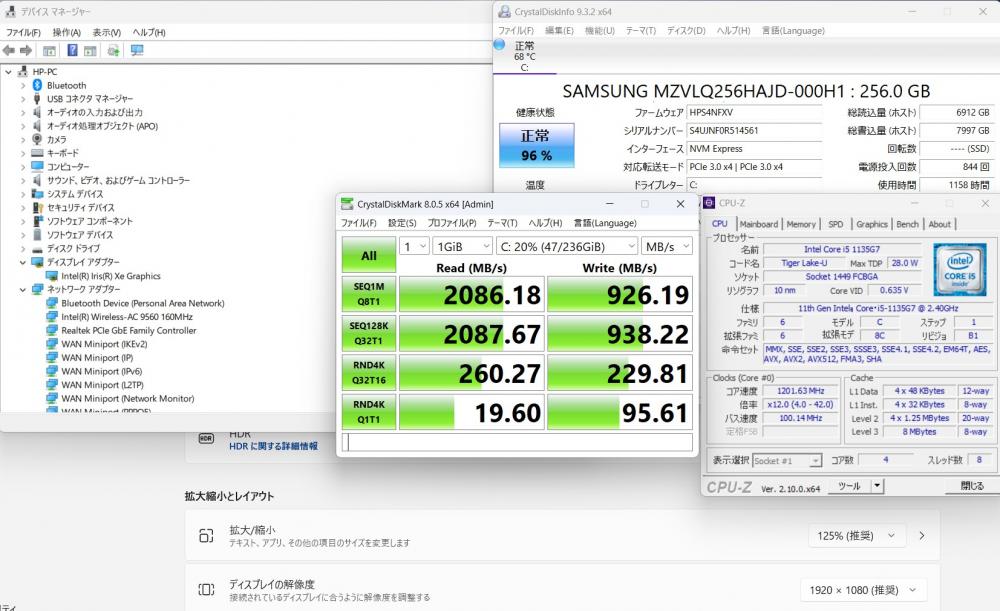
Task: Click the CrystalDiskMark title bar app icon
Action: tap(347, 204)
